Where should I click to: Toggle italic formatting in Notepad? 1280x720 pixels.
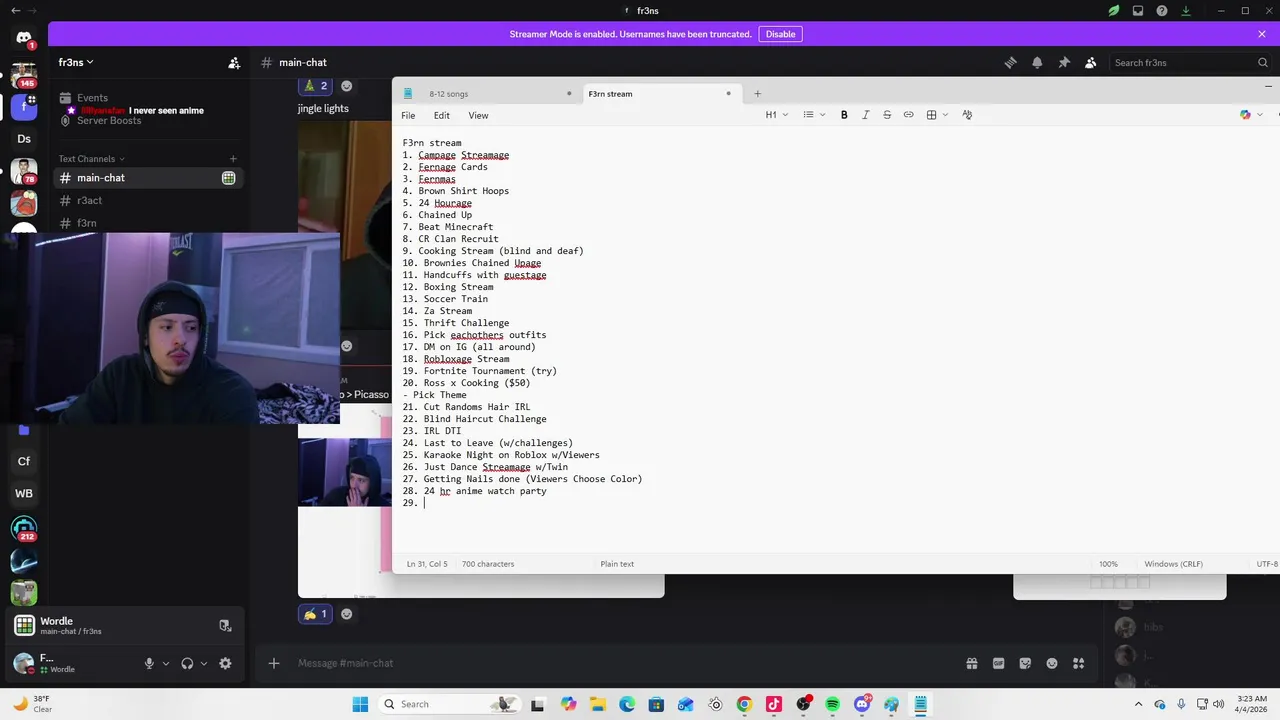[866, 115]
